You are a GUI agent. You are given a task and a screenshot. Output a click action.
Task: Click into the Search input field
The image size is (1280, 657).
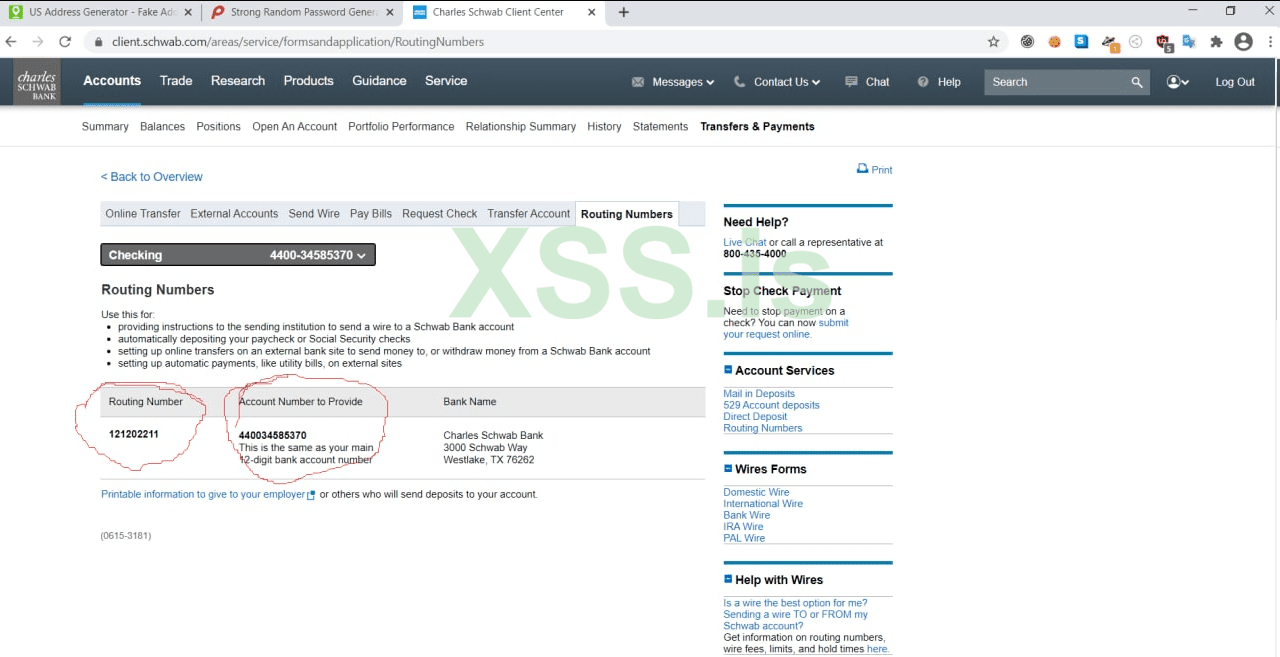(x=1055, y=82)
